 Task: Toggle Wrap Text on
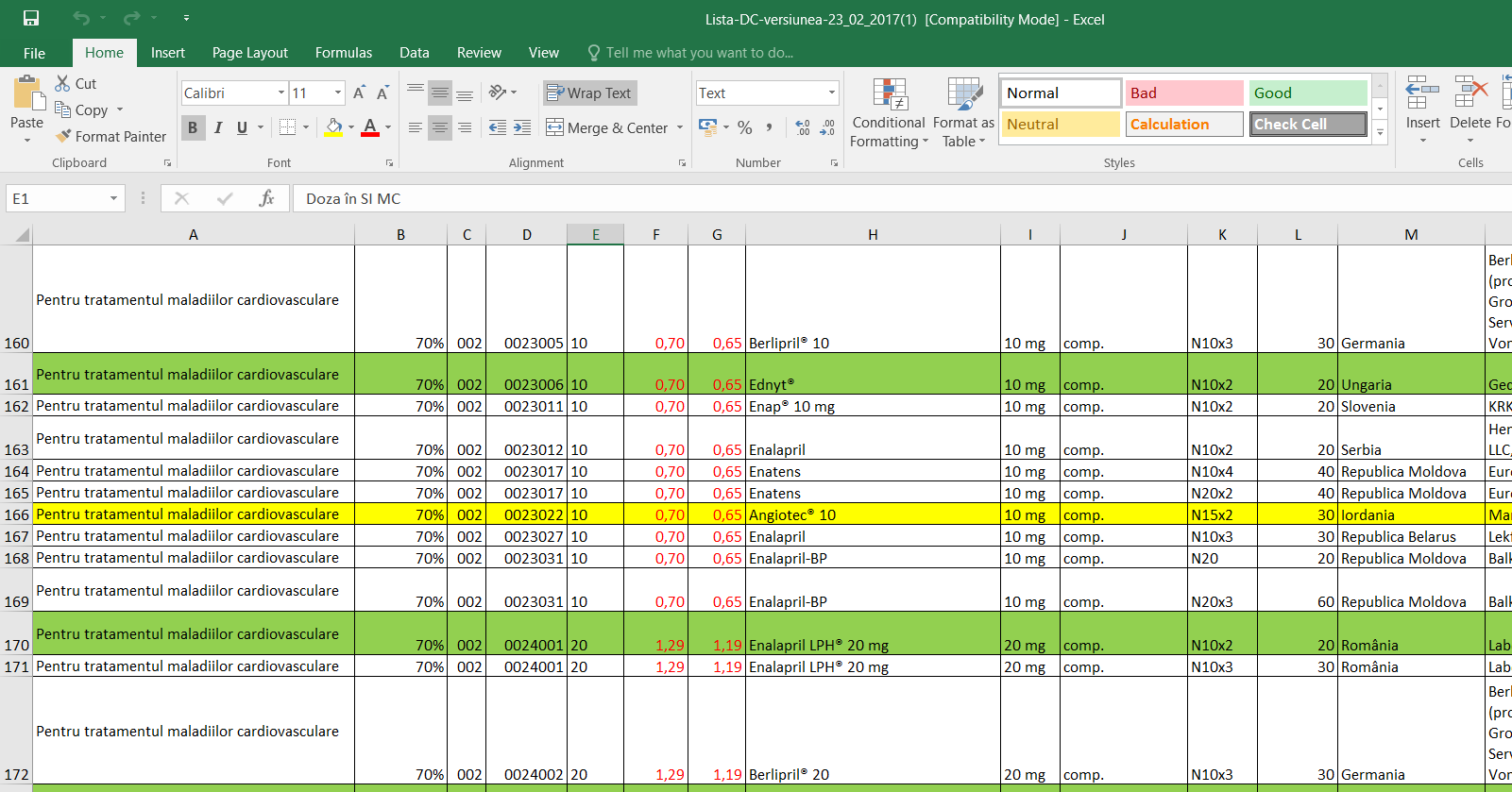589,93
